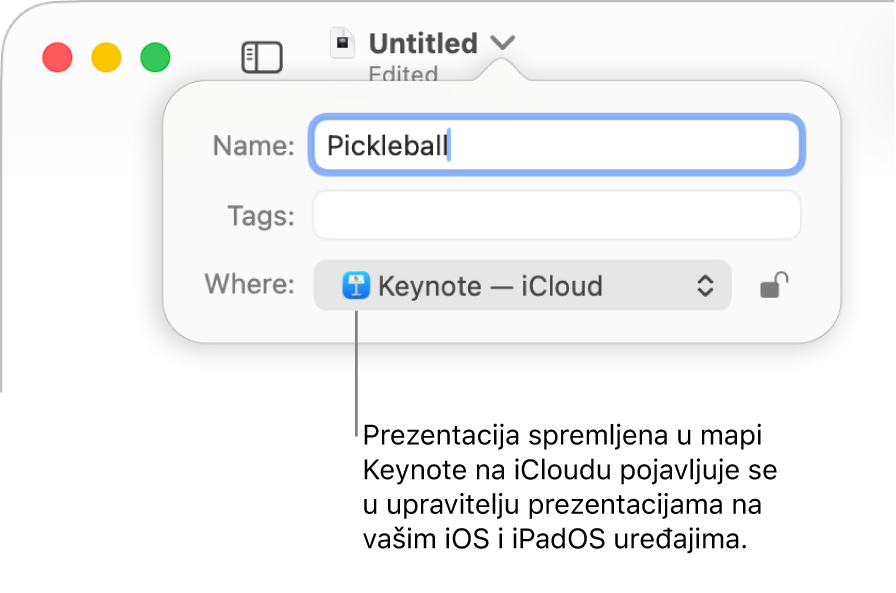Click the padlock icon beside the location popup
The width and height of the screenshot is (896, 593).
click(773, 285)
